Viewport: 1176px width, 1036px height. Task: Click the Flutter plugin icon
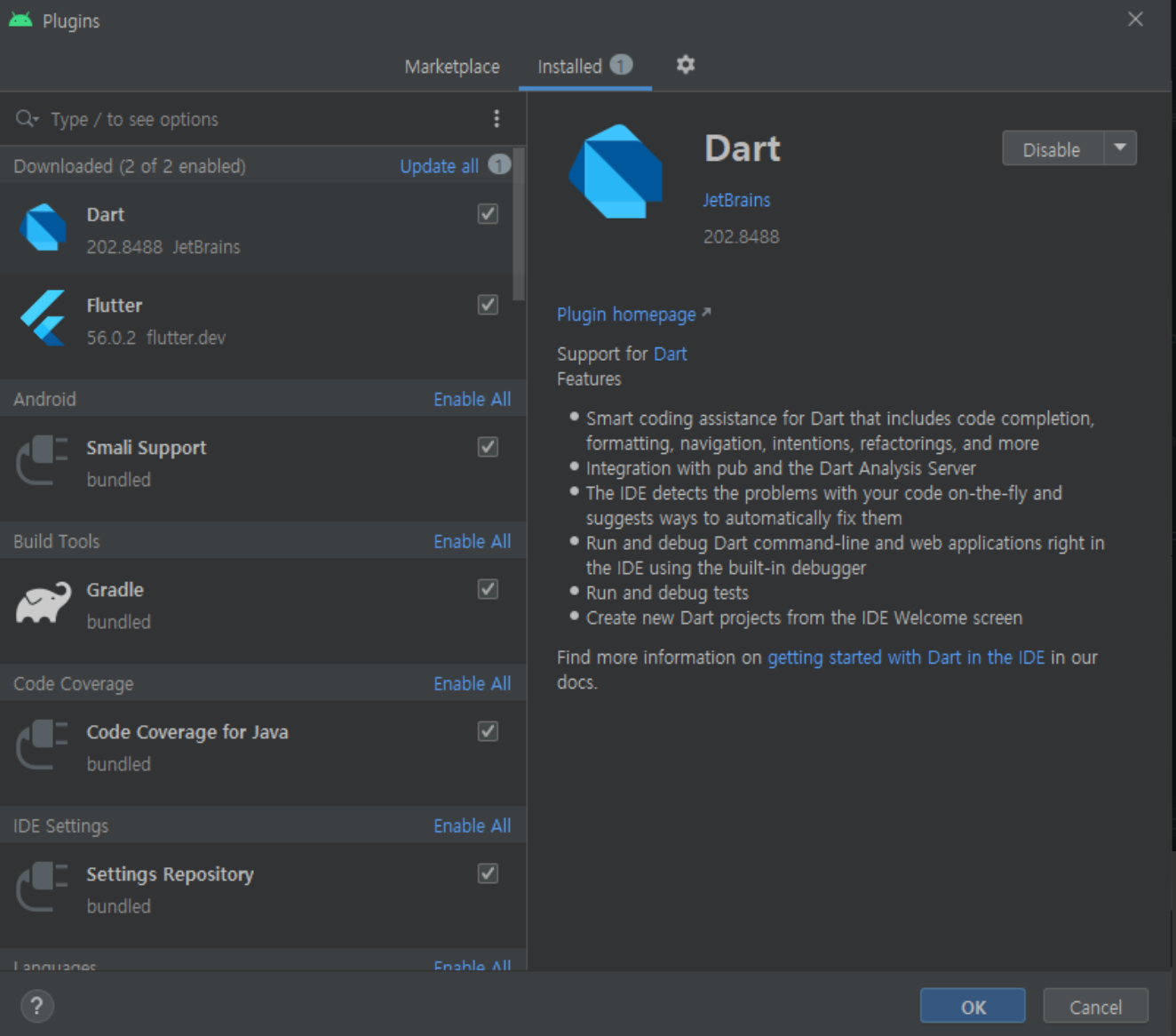pos(43,318)
